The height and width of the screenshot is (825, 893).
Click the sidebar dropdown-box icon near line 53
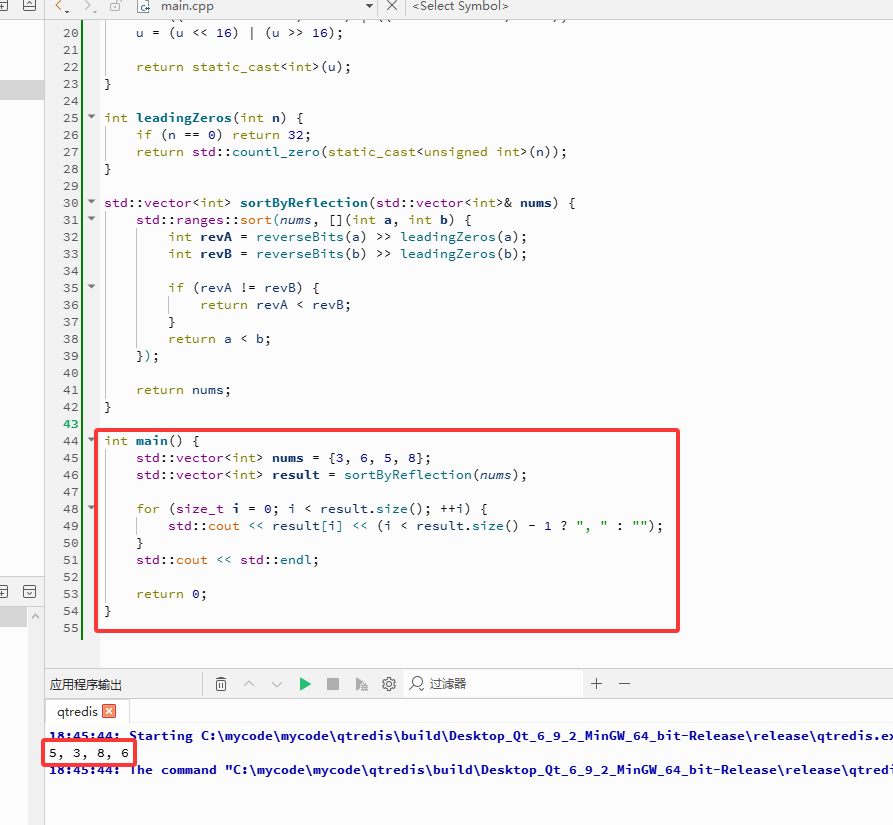[x=30, y=592]
